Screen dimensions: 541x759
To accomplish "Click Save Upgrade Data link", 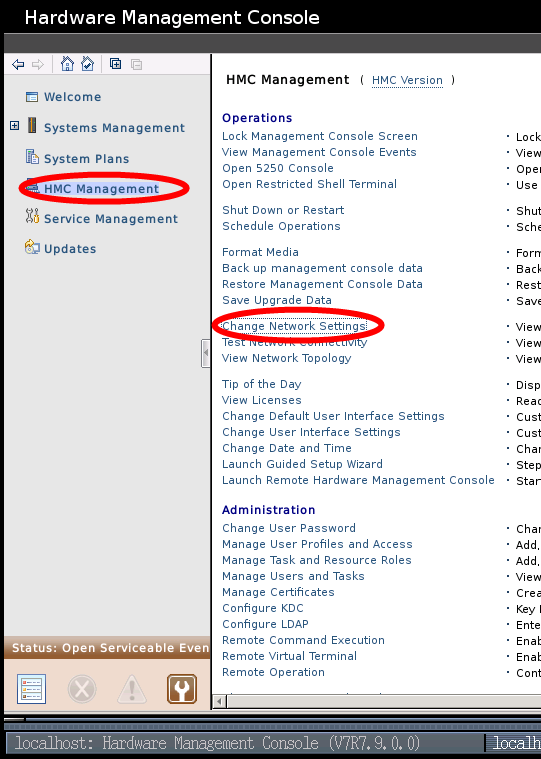I will (x=277, y=300).
